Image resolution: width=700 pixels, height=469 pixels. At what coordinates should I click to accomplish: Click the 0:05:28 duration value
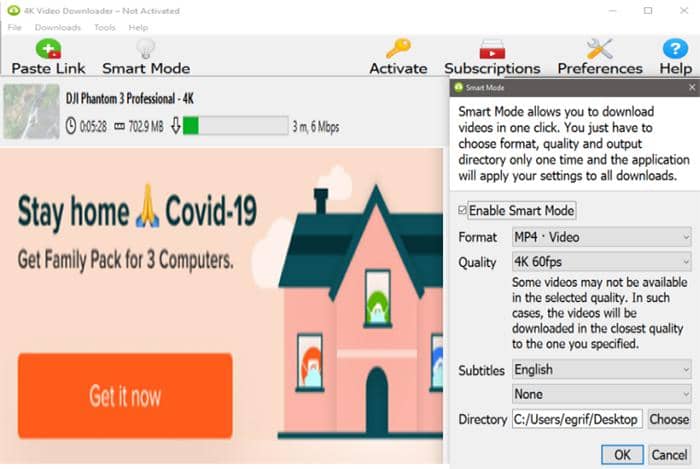(93, 127)
